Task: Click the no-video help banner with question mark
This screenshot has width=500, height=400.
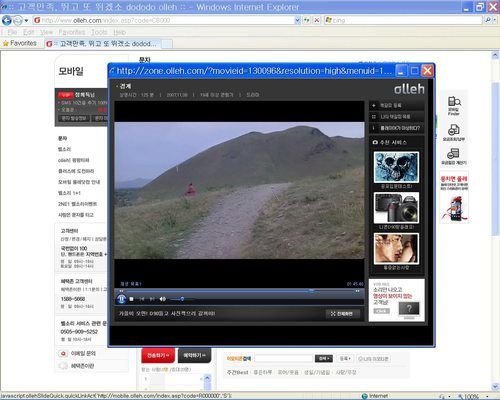Action: pos(396,300)
